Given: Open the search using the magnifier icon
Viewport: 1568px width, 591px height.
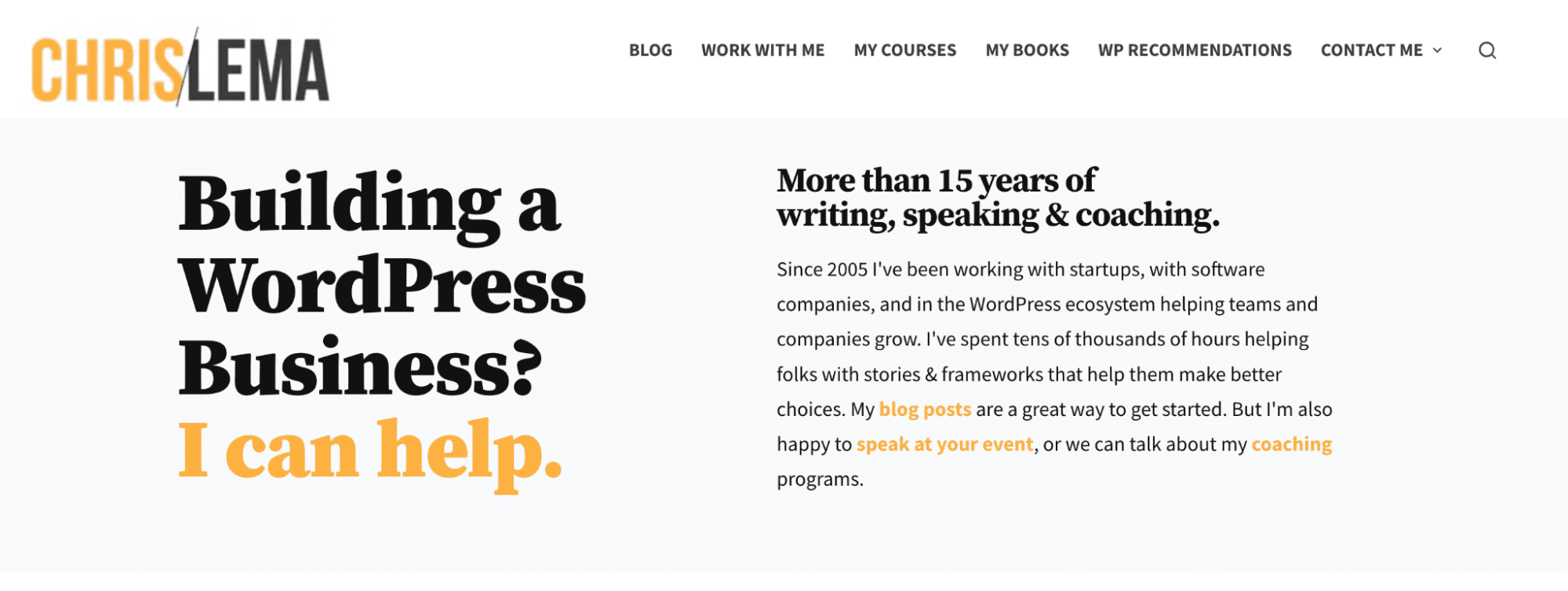Looking at the screenshot, I should (x=1487, y=50).
